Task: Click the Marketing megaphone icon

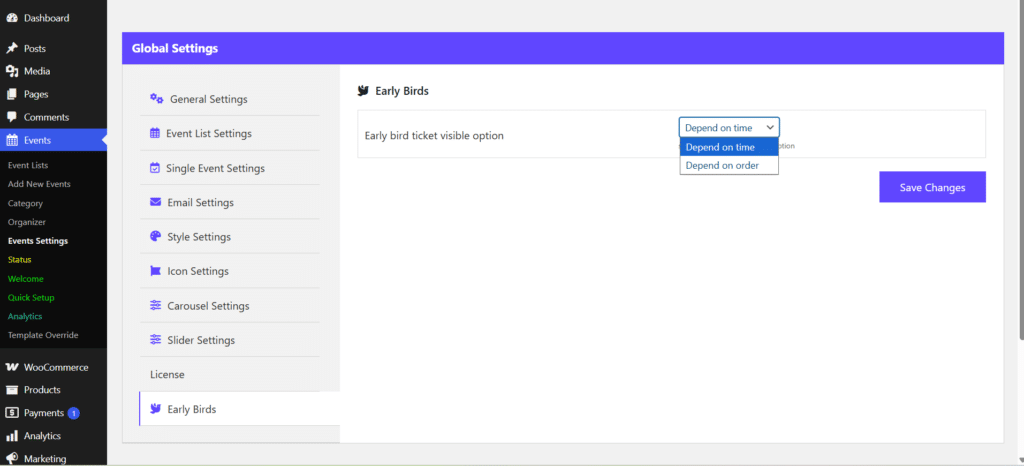Action: (12, 458)
